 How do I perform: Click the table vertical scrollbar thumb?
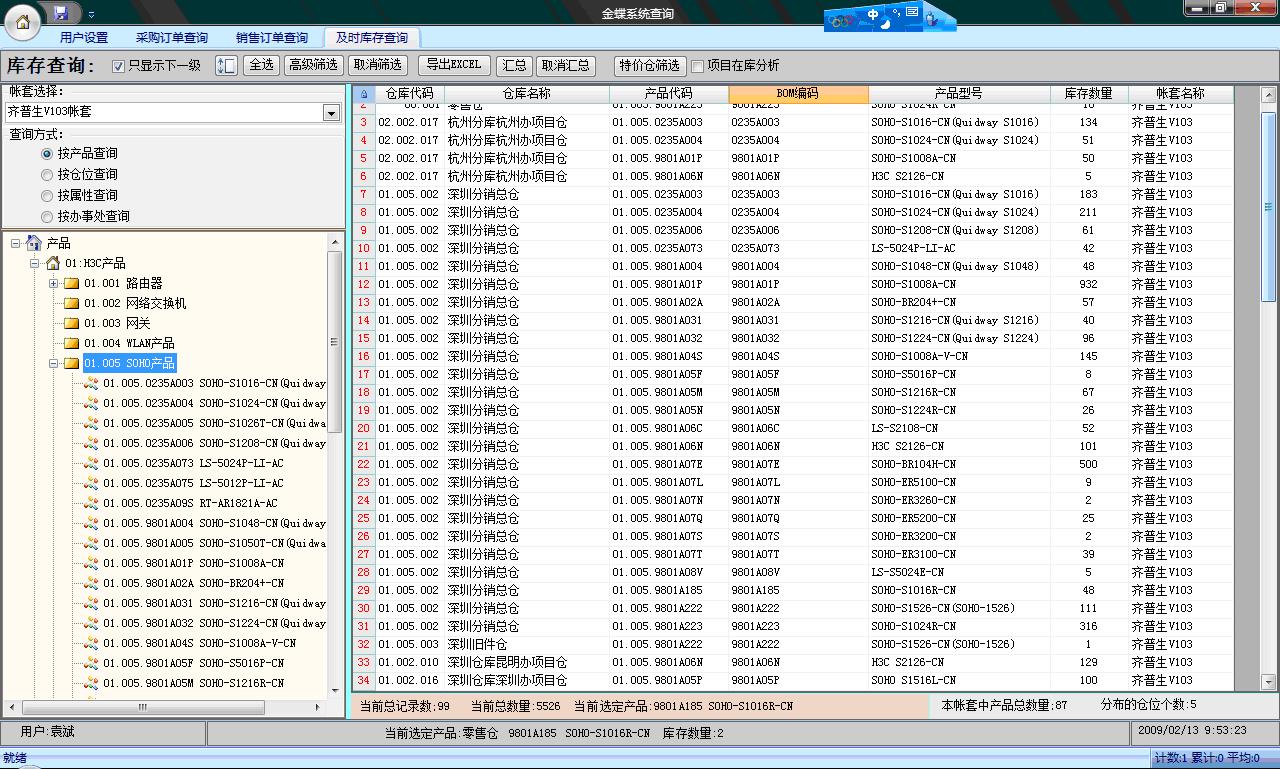(1268, 209)
